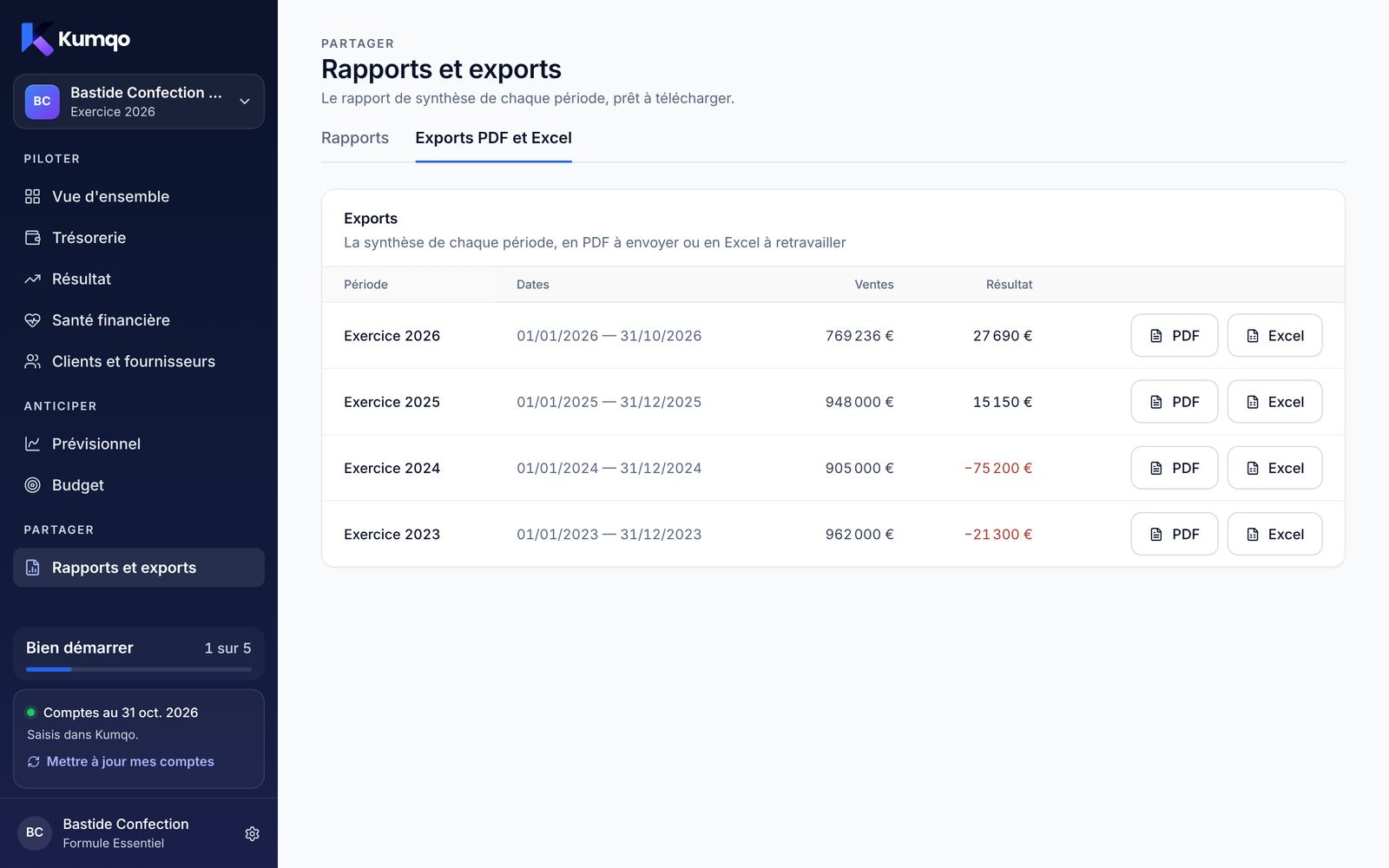Click the Vue d'ensemble grid icon
1389x868 pixels.
(32, 196)
